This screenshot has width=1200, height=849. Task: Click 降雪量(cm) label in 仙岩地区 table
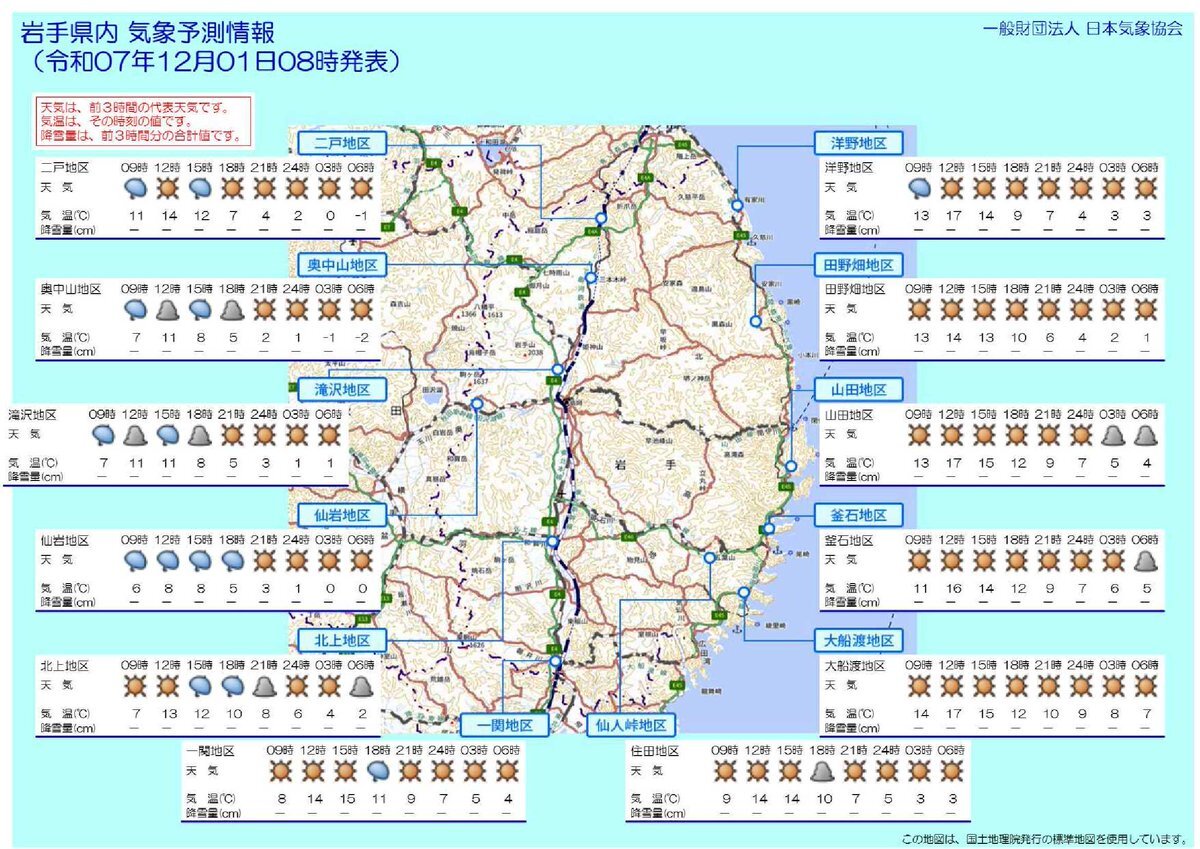68,602
